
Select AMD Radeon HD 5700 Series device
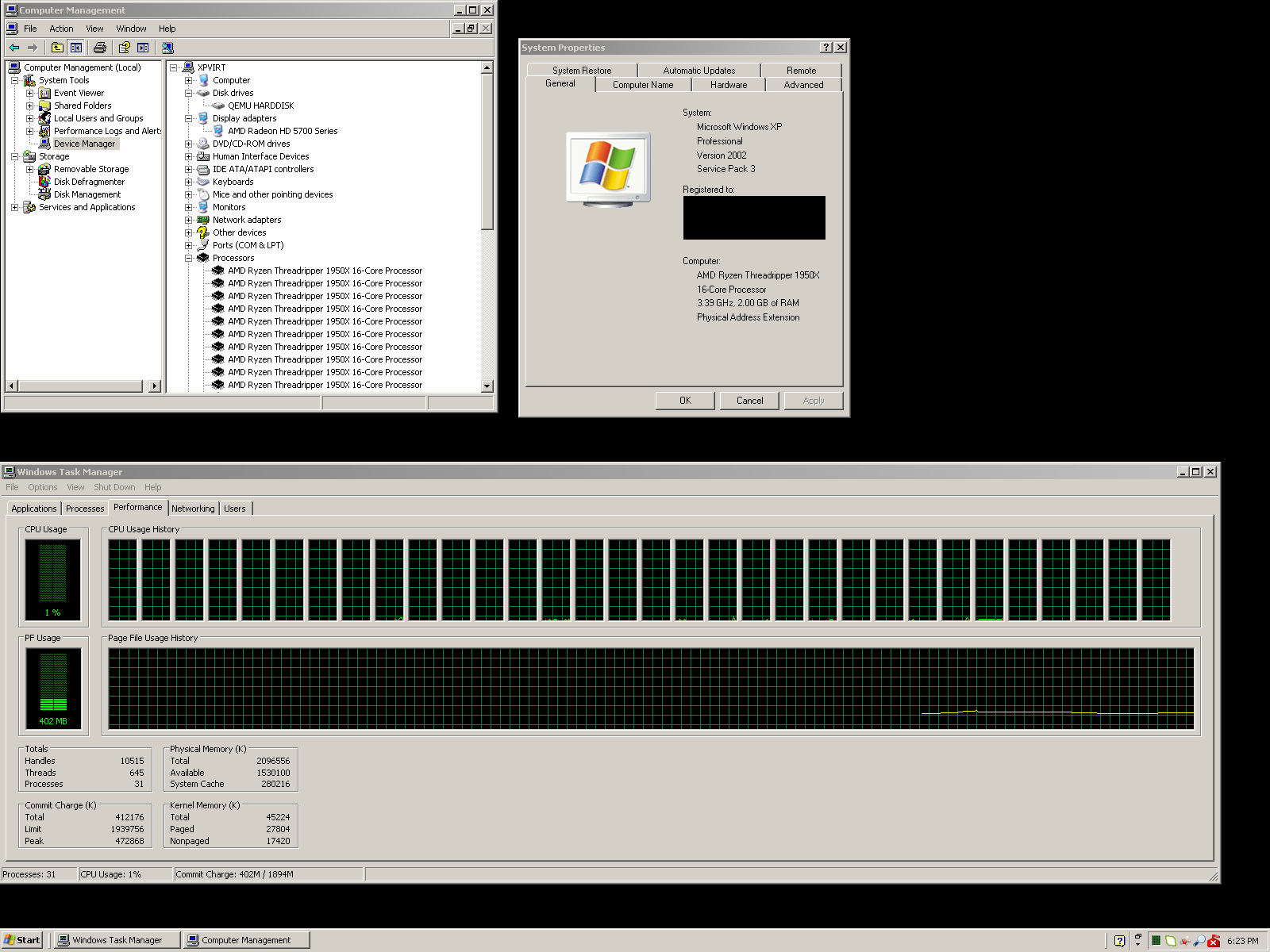(x=282, y=131)
